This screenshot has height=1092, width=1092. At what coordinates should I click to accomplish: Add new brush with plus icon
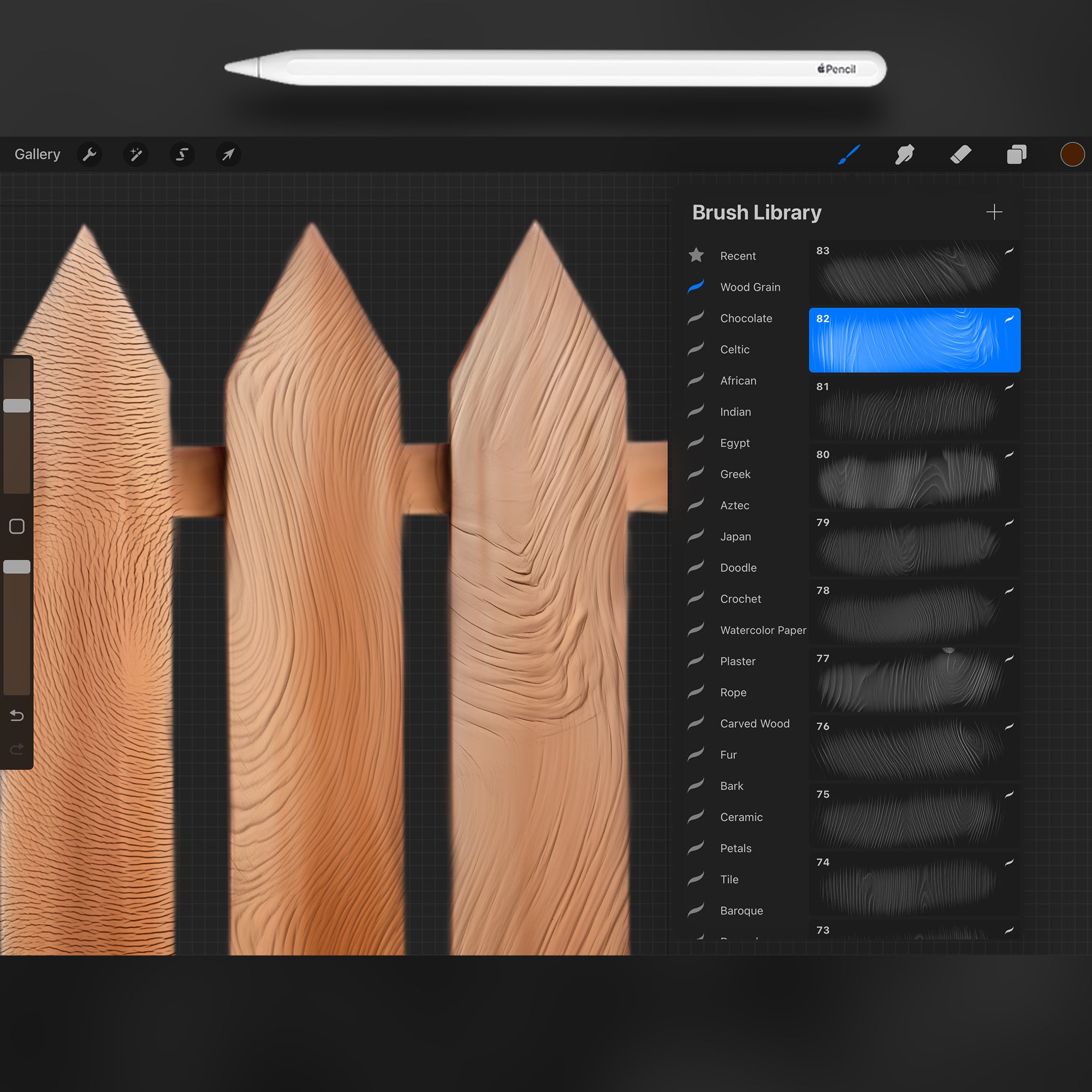click(x=994, y=212)
